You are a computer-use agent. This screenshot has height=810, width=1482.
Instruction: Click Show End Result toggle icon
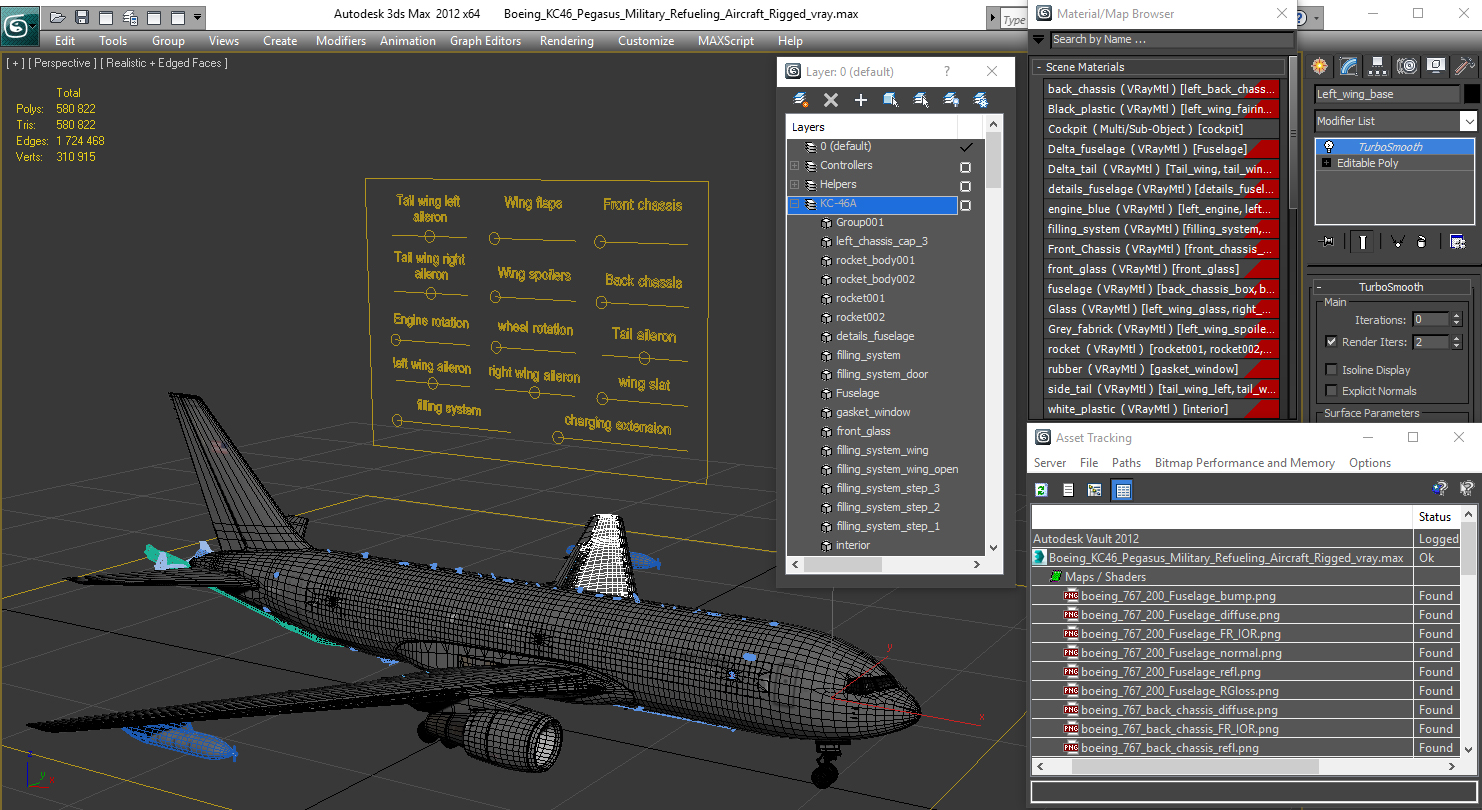[x=1363, y=241]
